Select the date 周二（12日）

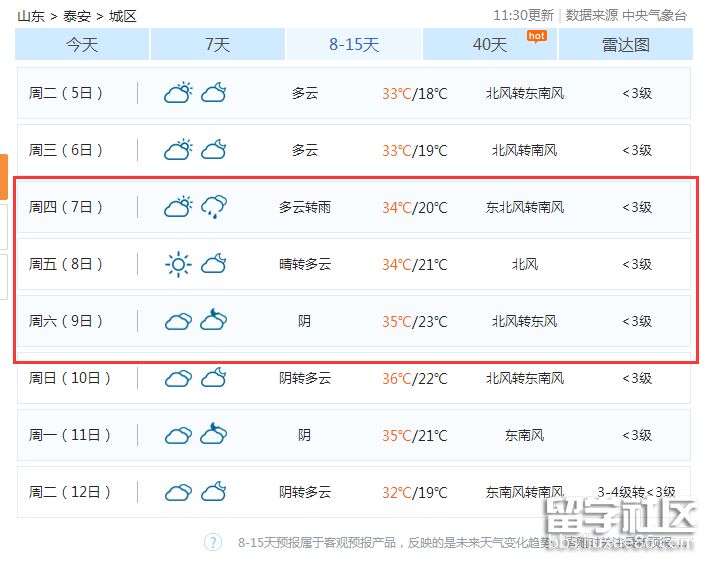point(70,492)
